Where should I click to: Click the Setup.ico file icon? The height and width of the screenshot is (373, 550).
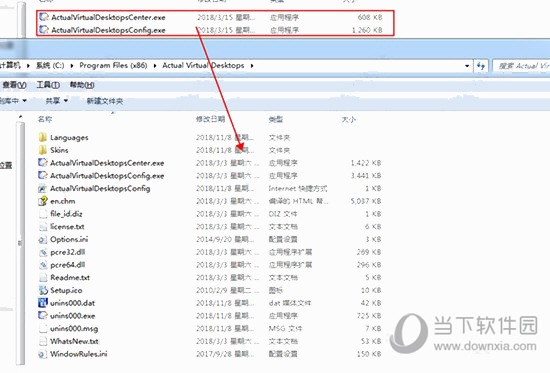click(42, 290)
